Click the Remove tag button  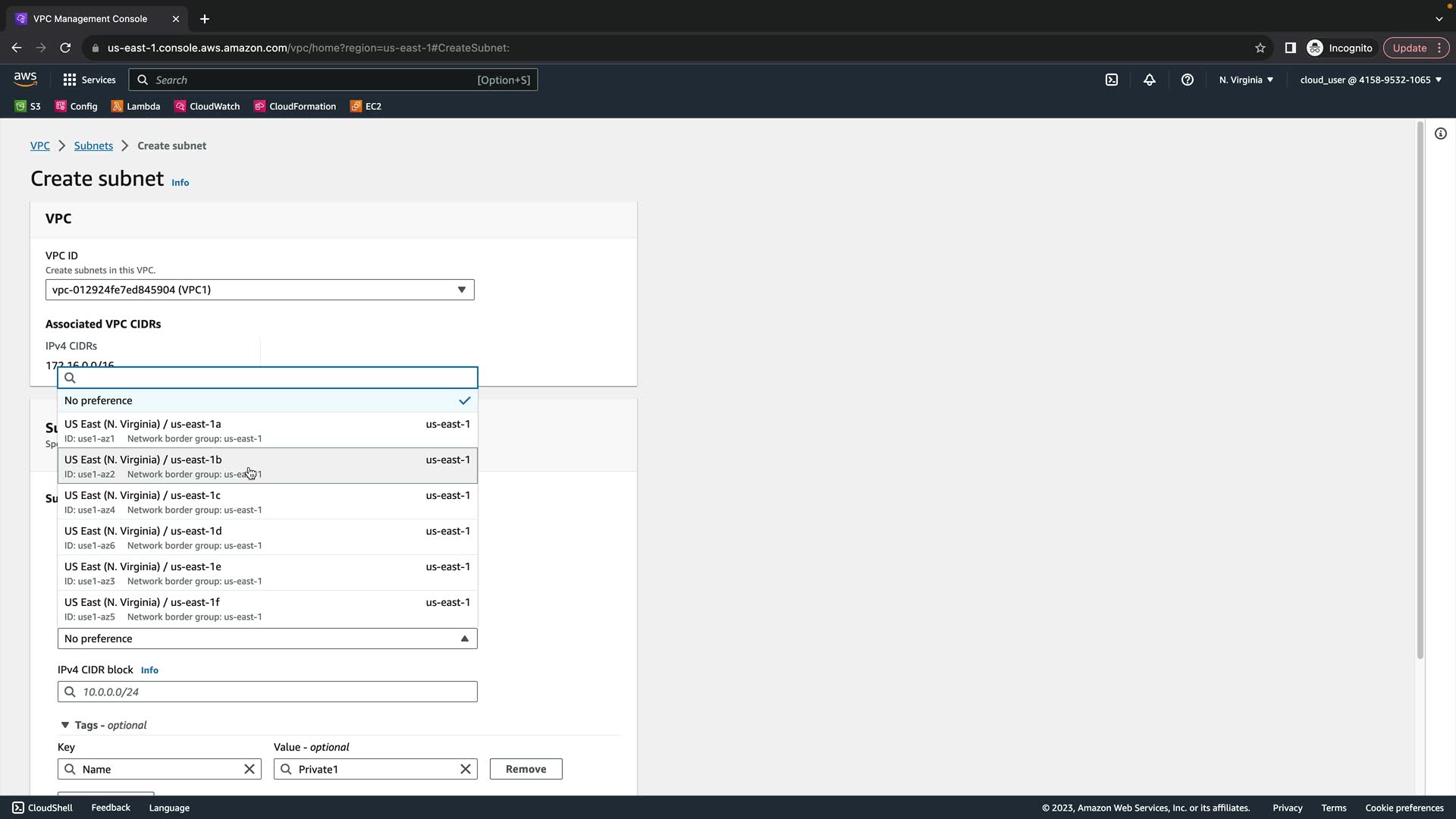pos(526,769)
